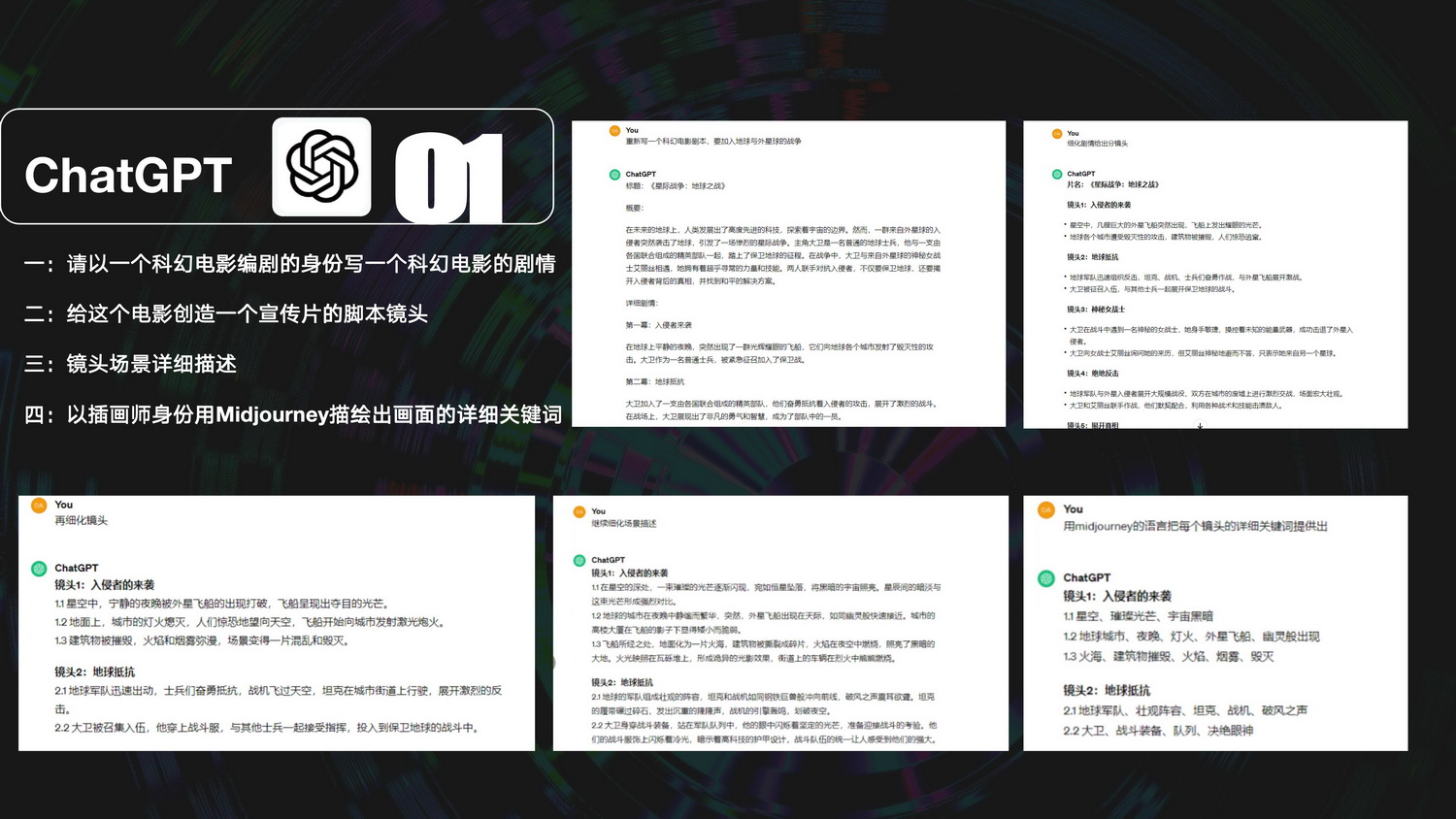
Task: Click line '2.1 地球军队迅速出动，士兵们奋勇抵抗'
Action: pos(279,700)
